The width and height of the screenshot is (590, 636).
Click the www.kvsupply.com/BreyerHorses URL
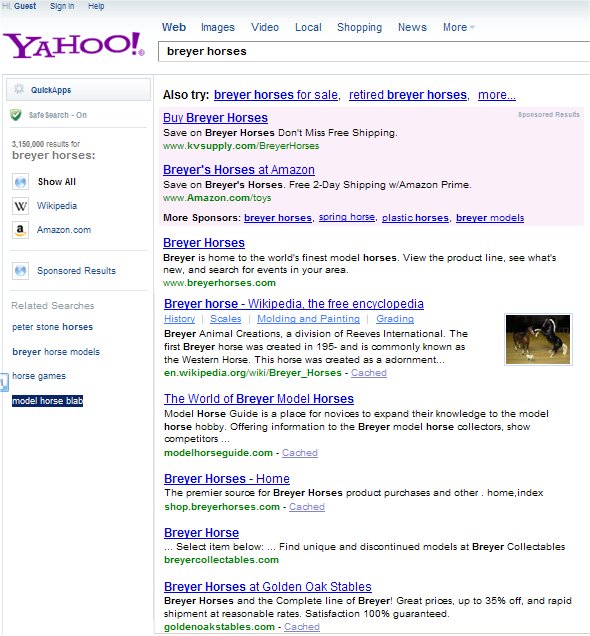(241, 146)
